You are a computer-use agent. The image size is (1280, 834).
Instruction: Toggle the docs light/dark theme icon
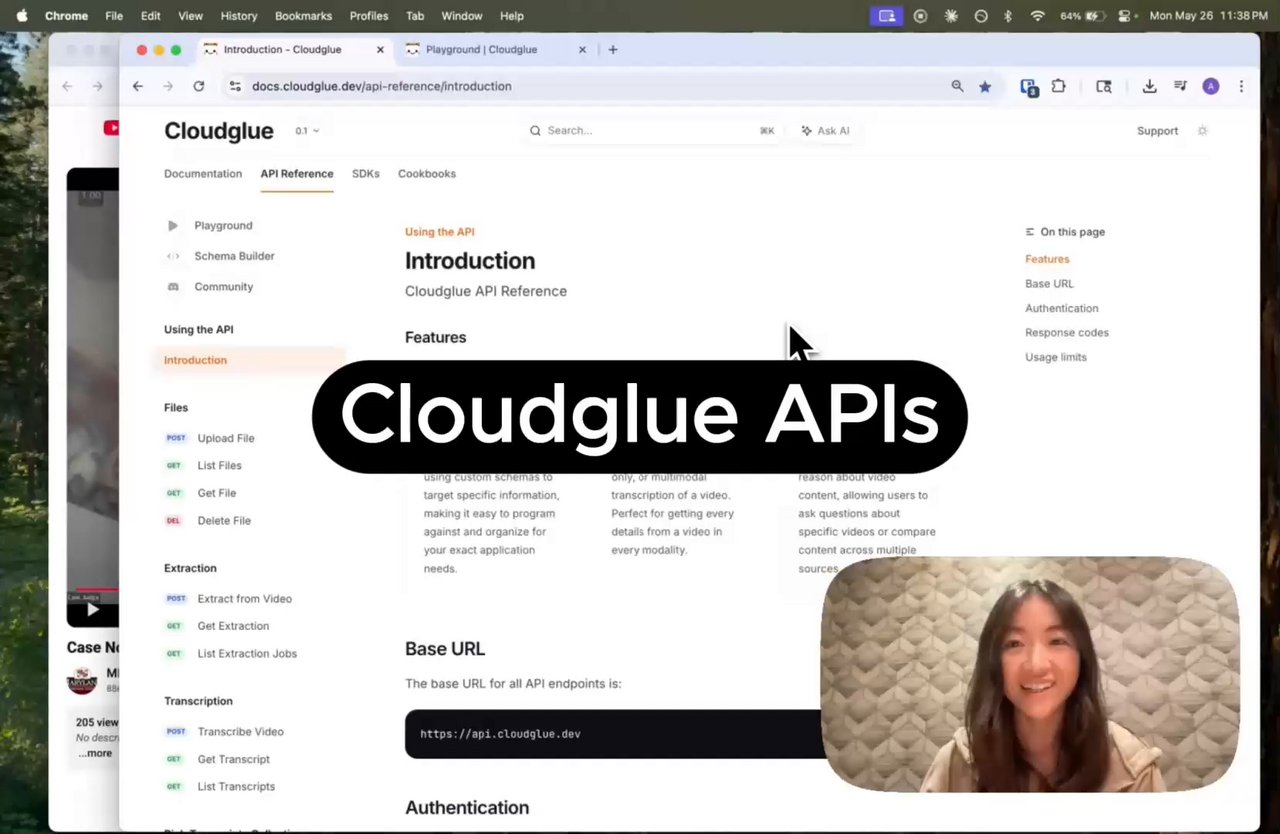coord(1203,131)
